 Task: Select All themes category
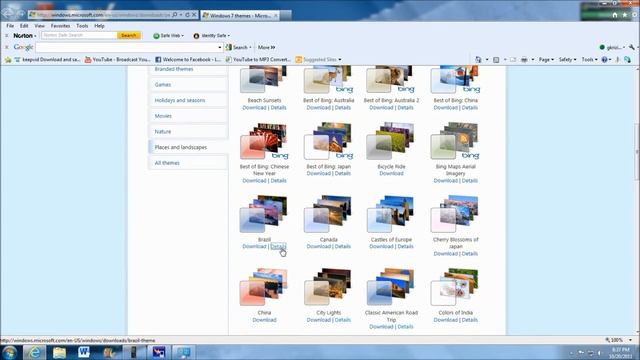click(x=189, y=163)
